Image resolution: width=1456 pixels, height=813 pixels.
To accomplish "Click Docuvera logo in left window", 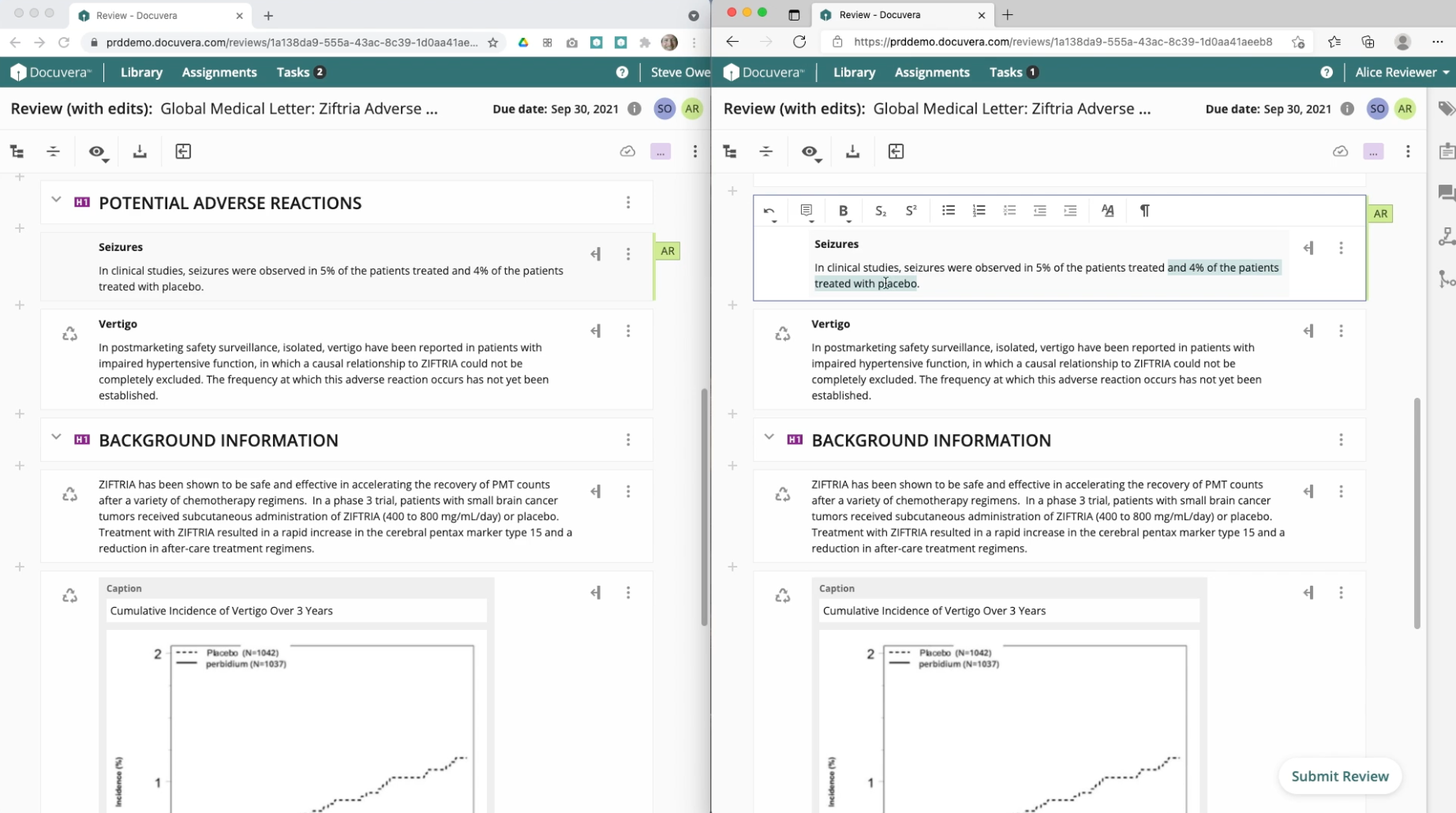I will coord(51,72).
